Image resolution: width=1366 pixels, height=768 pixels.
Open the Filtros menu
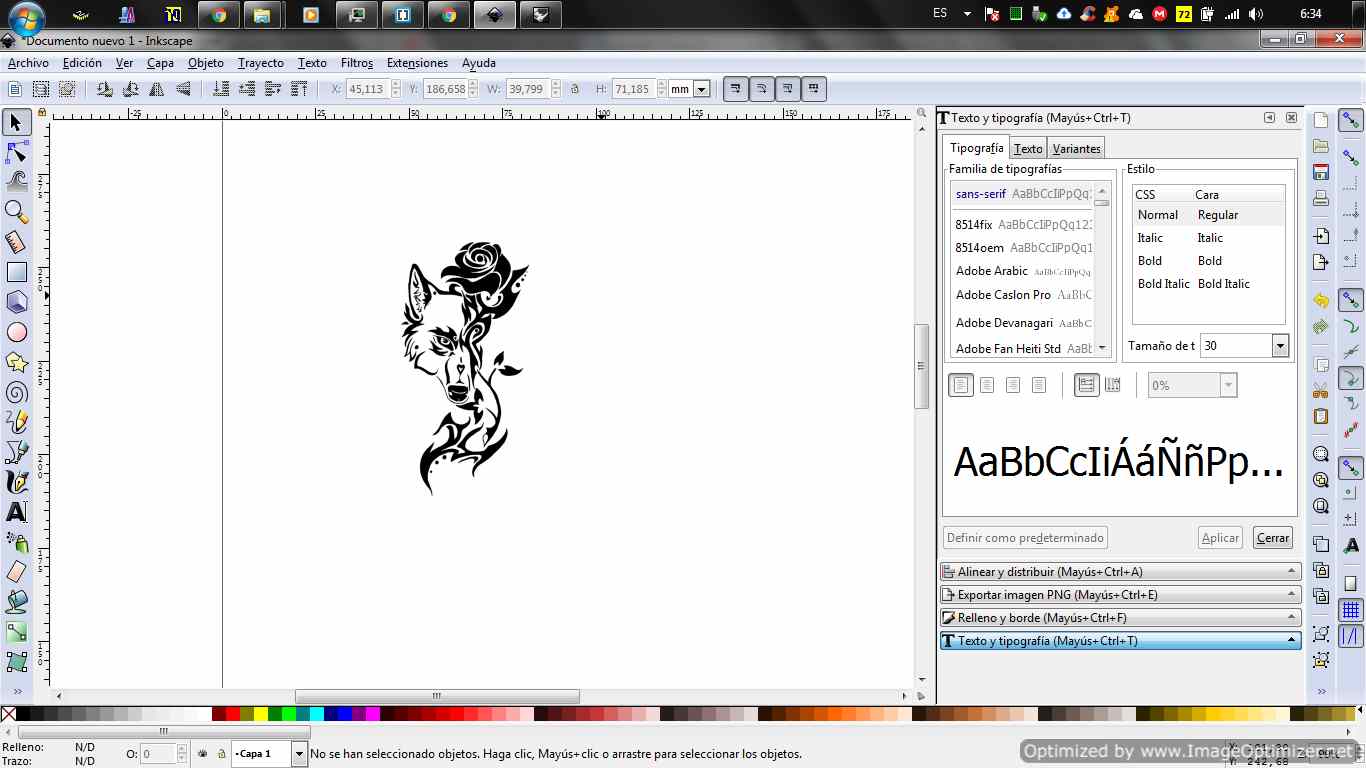click(x=357, y=63)
